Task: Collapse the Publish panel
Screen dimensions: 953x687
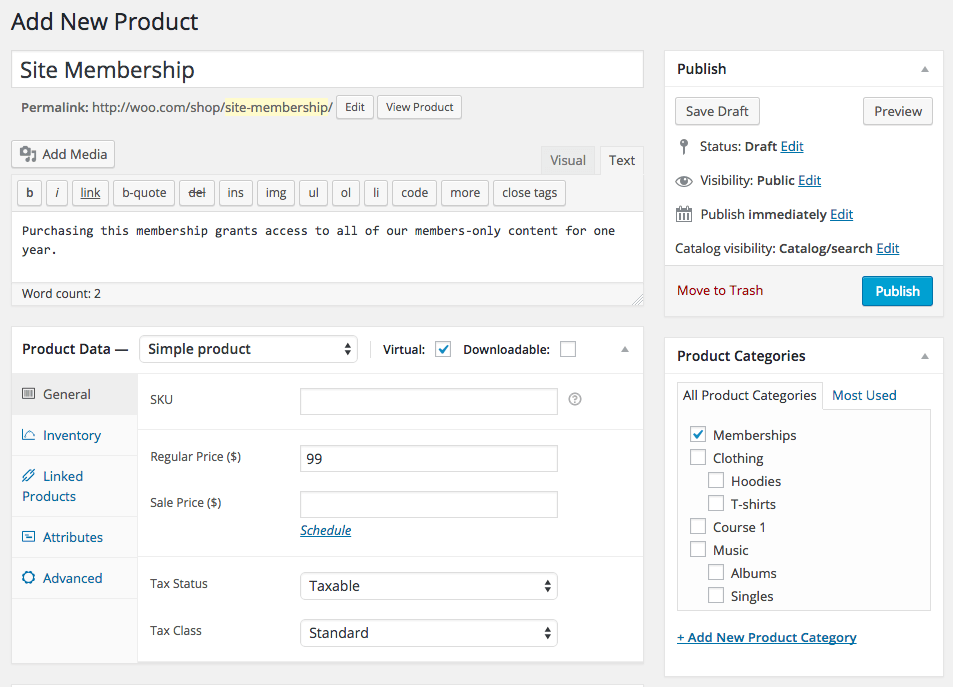Action: tap(925, 69)
